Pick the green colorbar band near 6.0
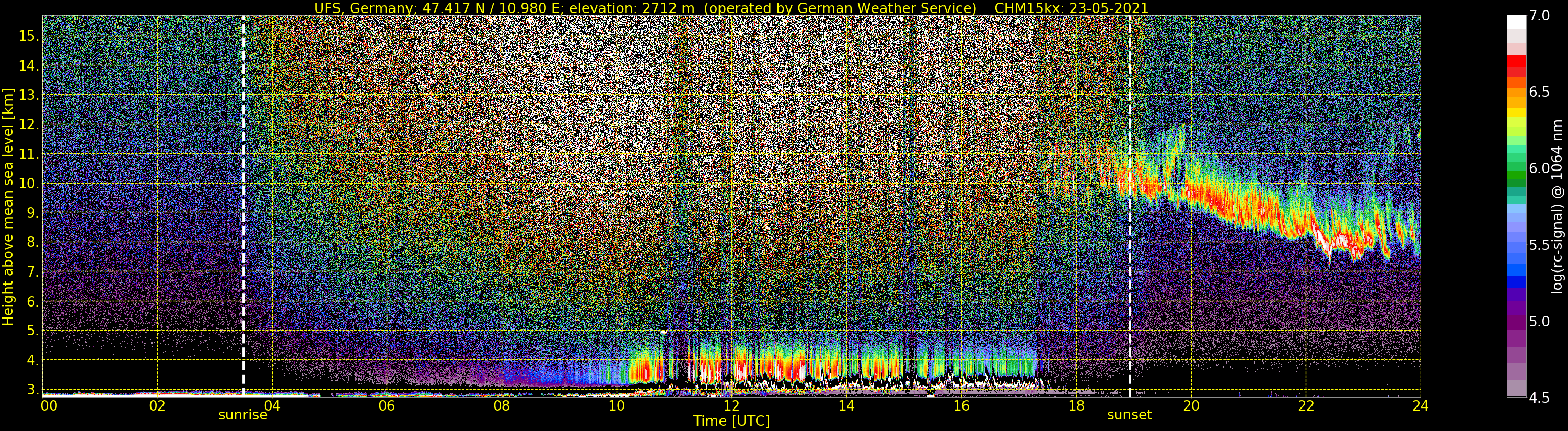This screenshot has width=1568, height=431. click(x=1516, y=177)
